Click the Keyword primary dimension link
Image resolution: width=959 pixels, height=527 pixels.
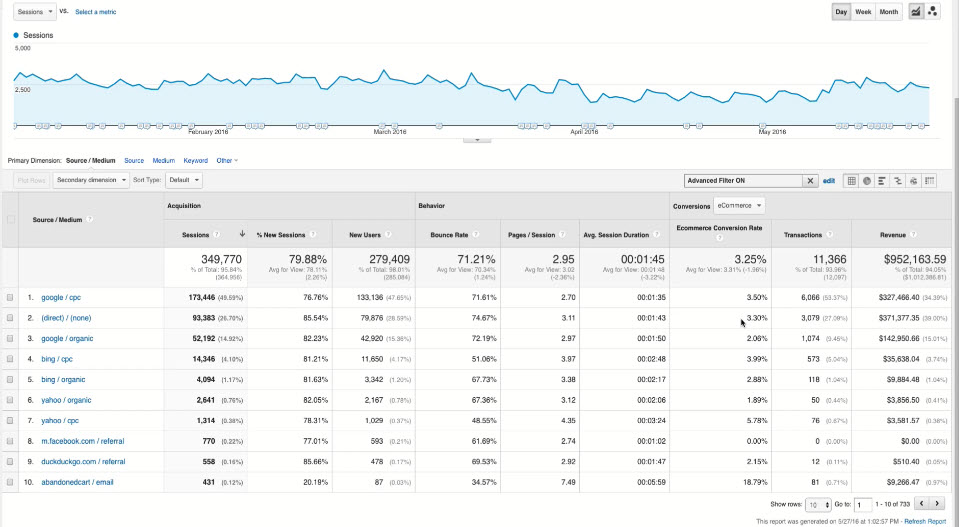(x=195, y=160)
